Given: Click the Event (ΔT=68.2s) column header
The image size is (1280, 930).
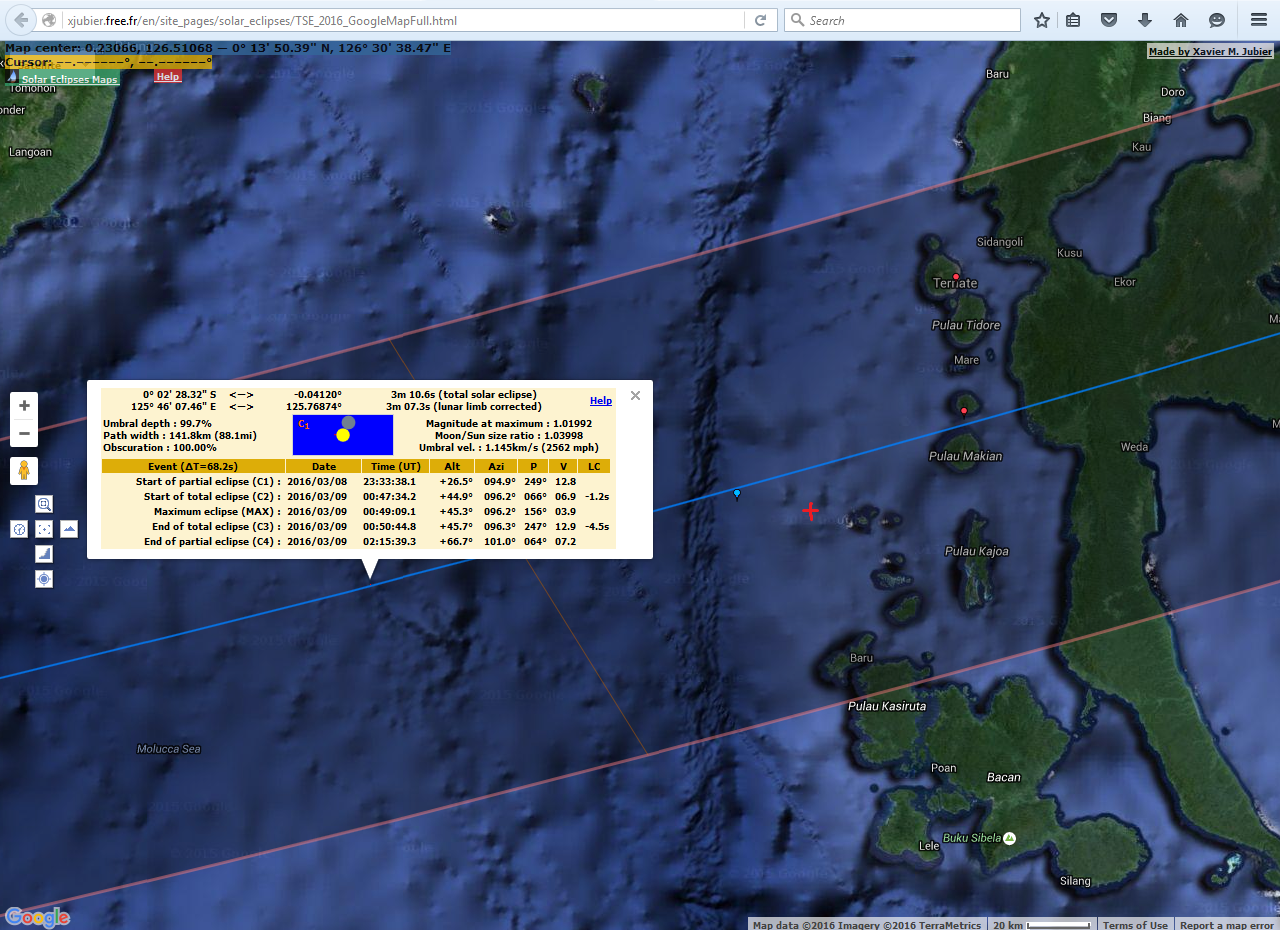Looking at the screenshot, I should point(193,466).
